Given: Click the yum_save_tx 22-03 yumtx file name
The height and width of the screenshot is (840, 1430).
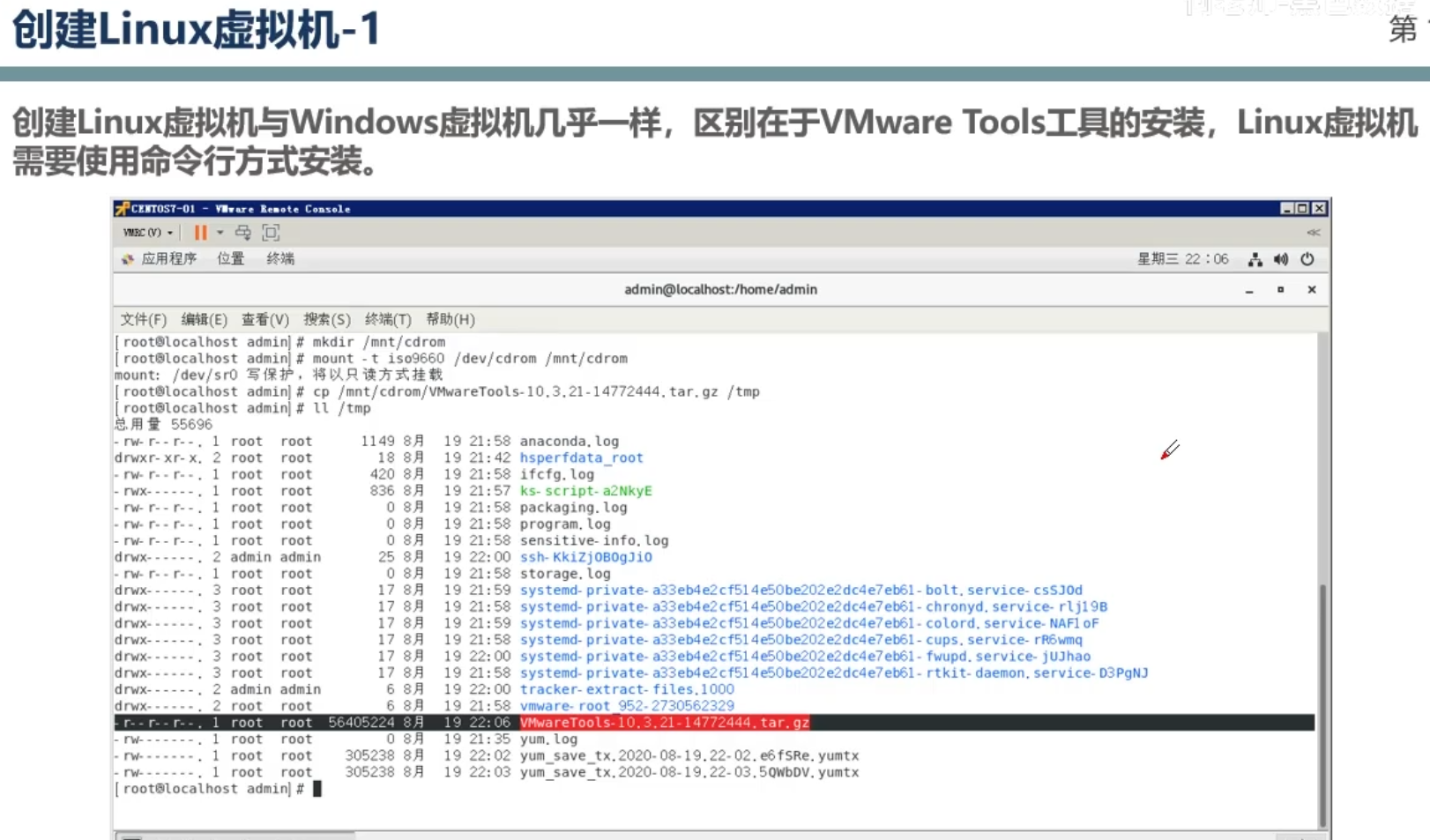Looking at the screenshot, I should pyautogui.click(x=689, y=772).
